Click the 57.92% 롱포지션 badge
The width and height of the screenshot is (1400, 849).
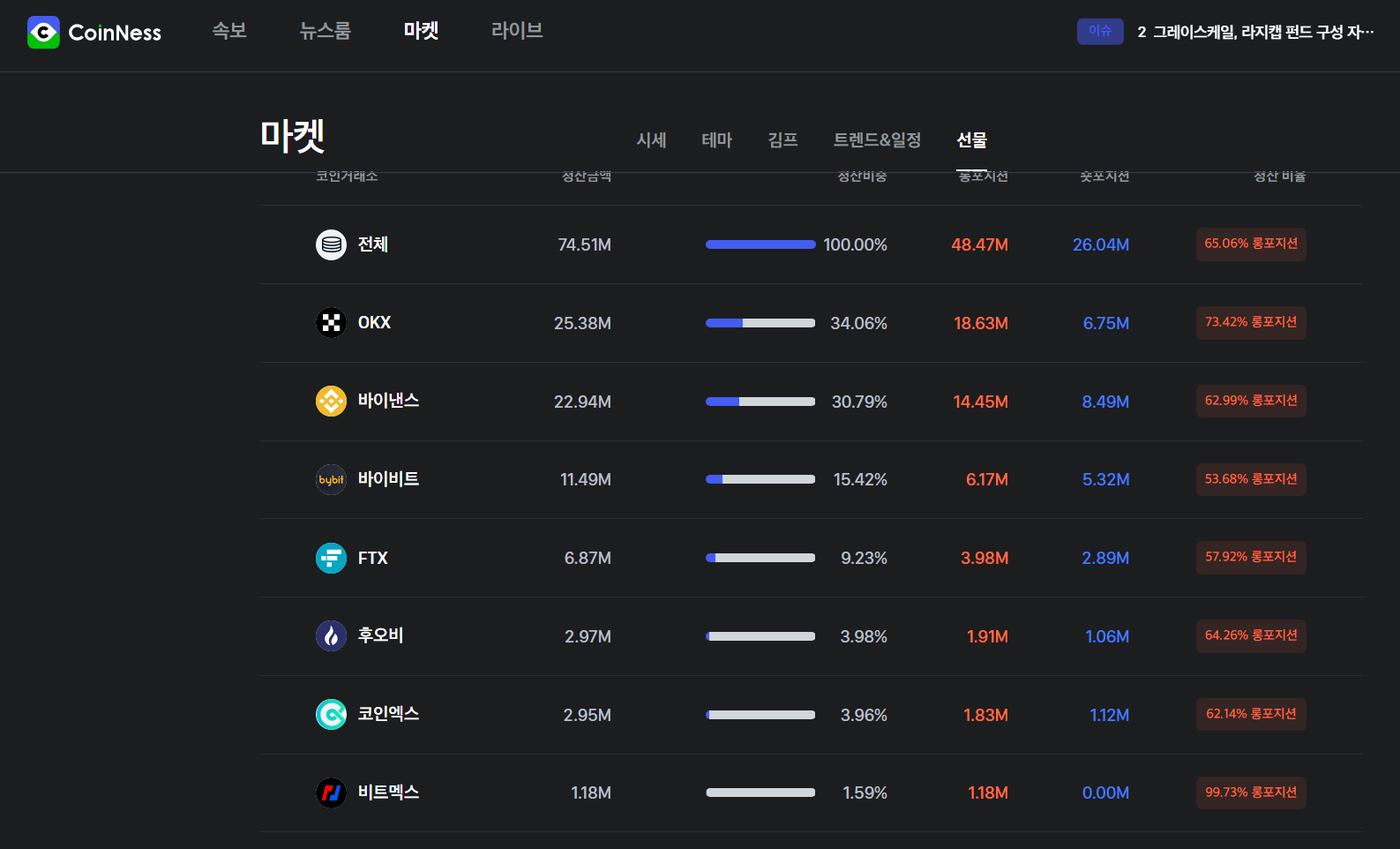click(x=1251, y=558)
